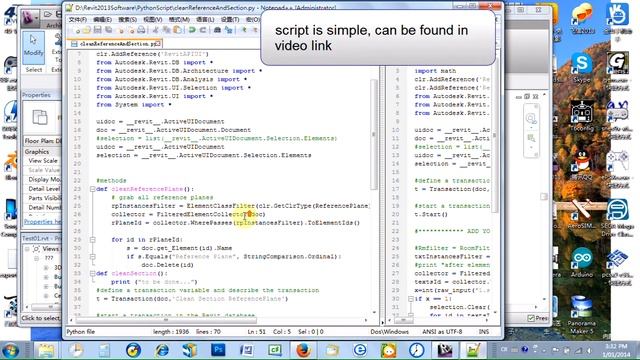
Task: Click the Python file status label
Action: click(81, 332)
